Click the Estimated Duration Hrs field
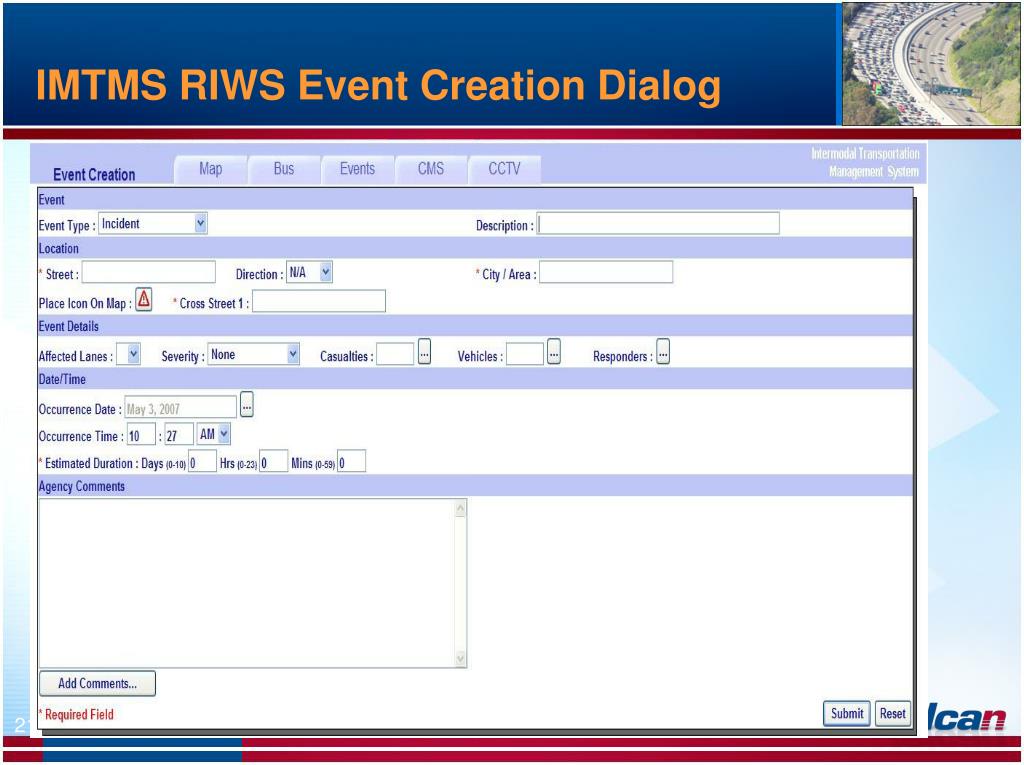Screen dimensions: 1024x765 [x=274, y=461]
